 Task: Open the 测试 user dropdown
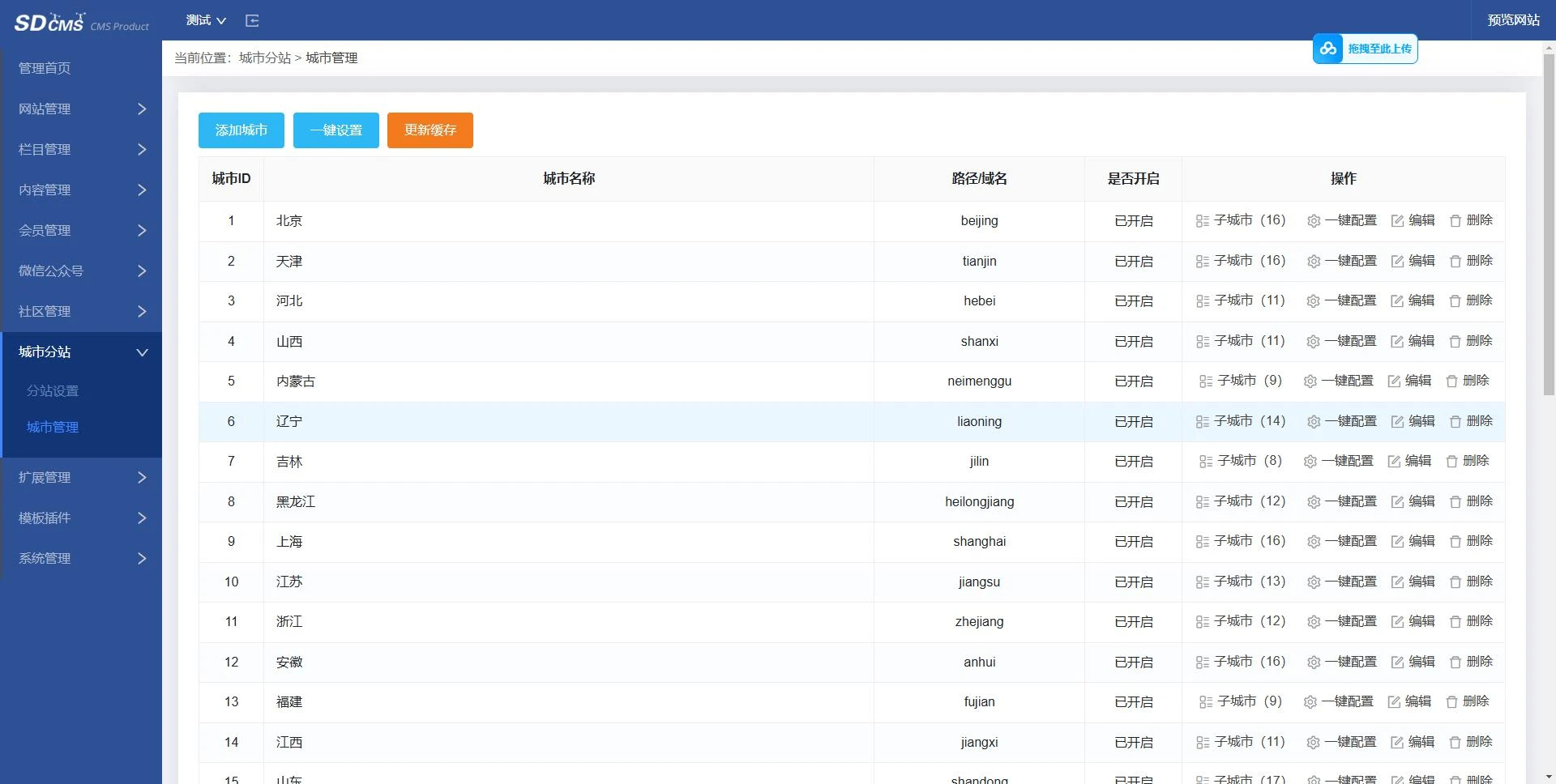pos(206,20)
